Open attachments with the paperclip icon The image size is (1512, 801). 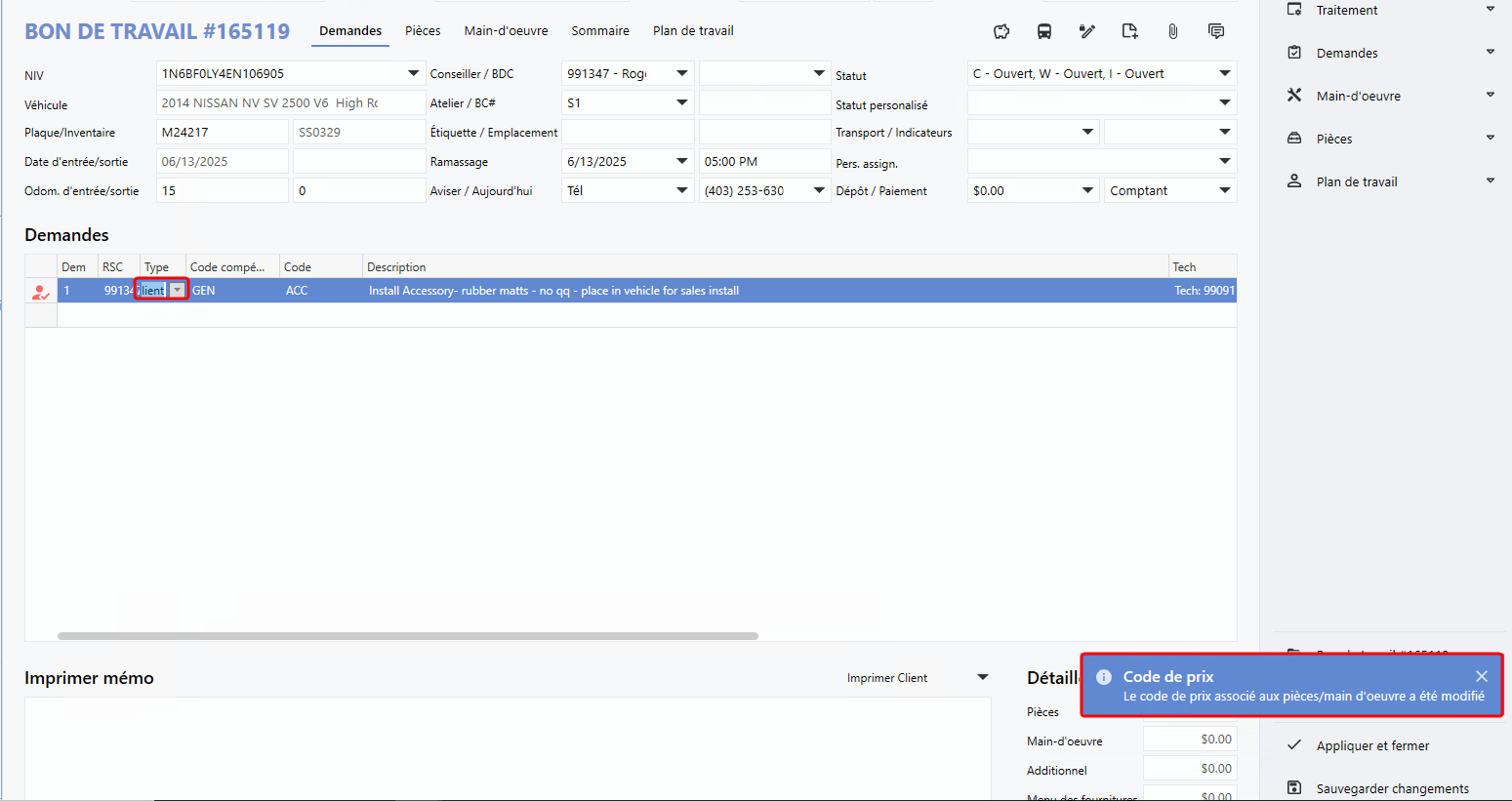(1172, 31)
